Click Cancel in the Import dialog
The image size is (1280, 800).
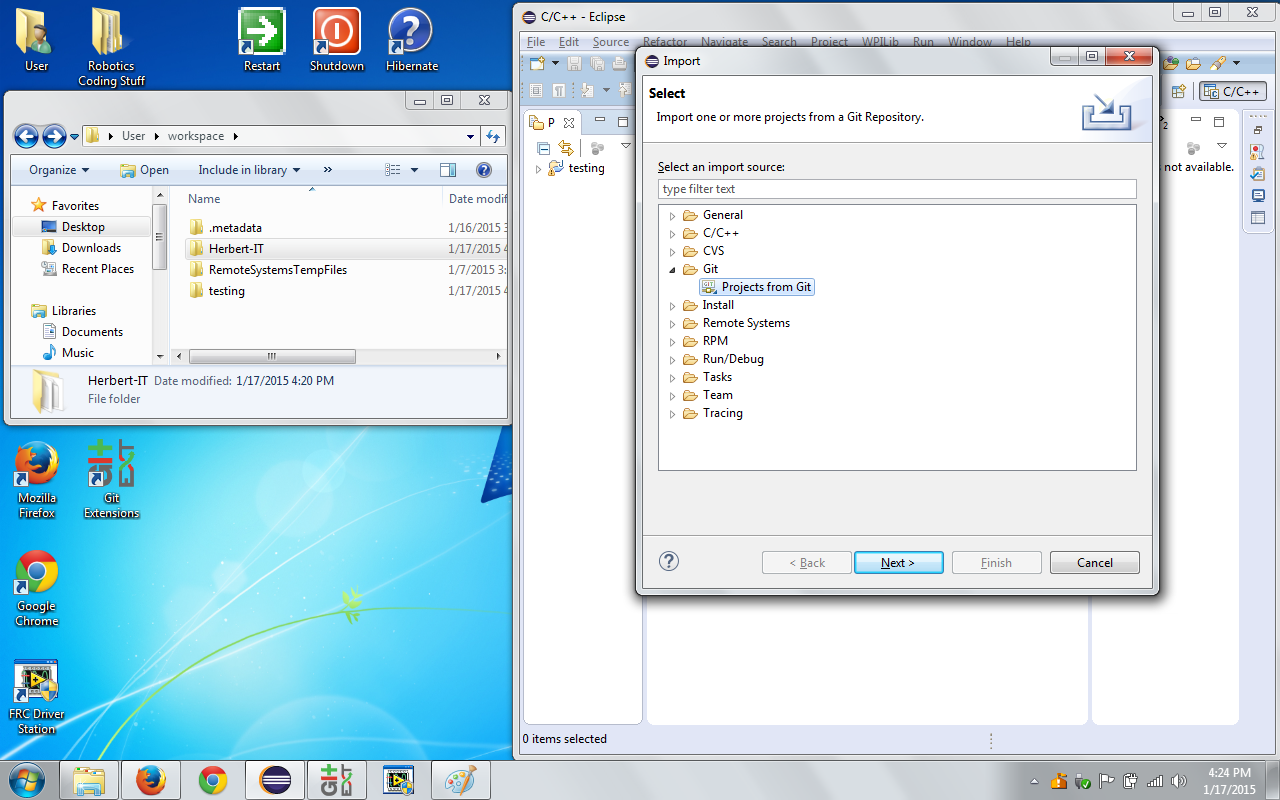(1095, 563)
